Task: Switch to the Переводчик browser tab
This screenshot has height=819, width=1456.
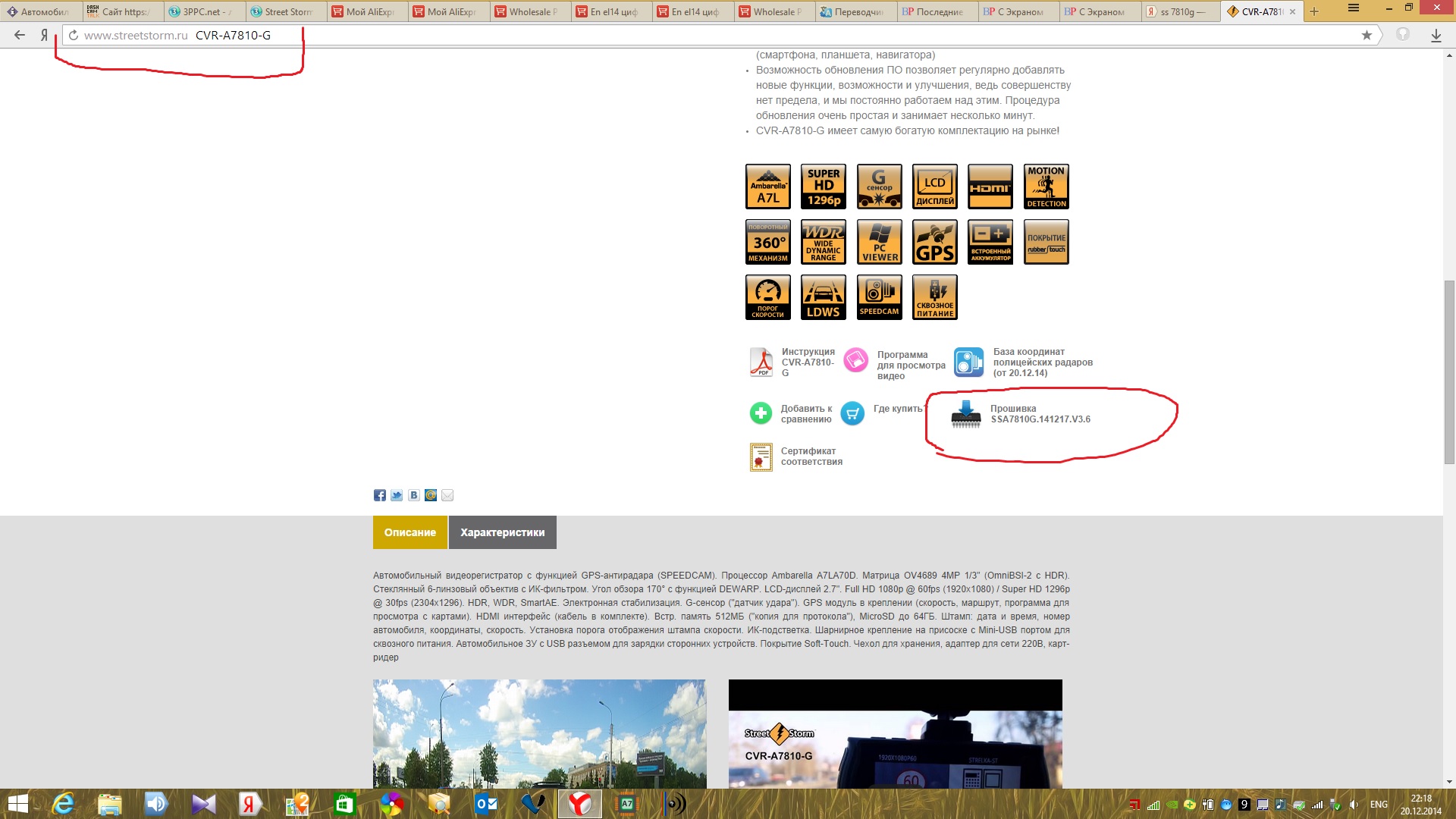Action: 856,11
